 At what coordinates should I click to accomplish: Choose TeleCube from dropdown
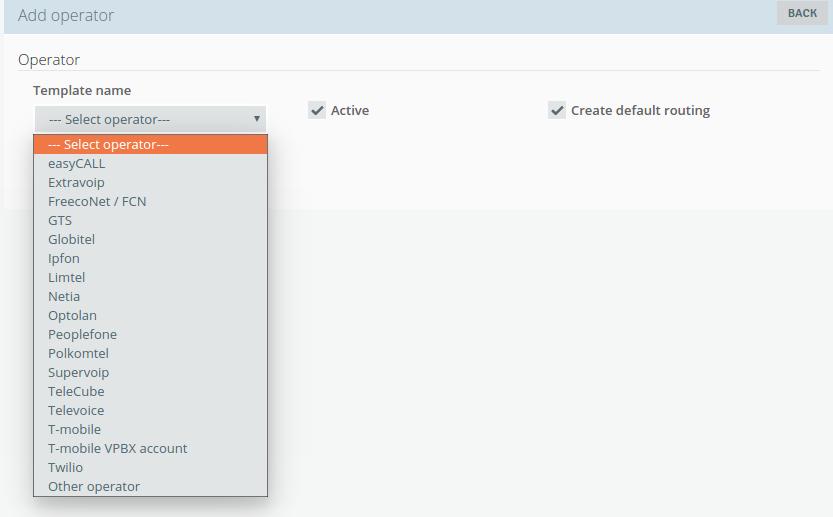pyautogui.click(x=150, y=392)
